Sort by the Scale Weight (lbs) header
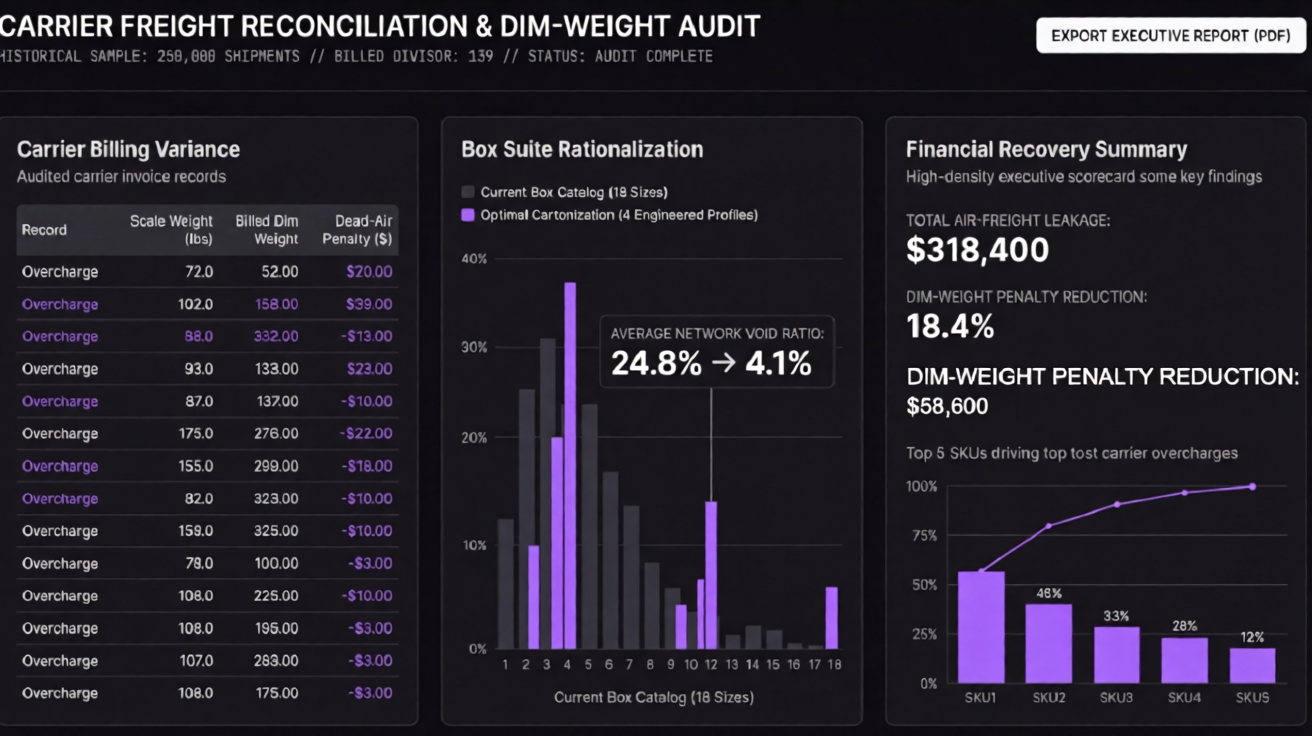Viewport: 1312px width, 736px height. click(171, 230)
